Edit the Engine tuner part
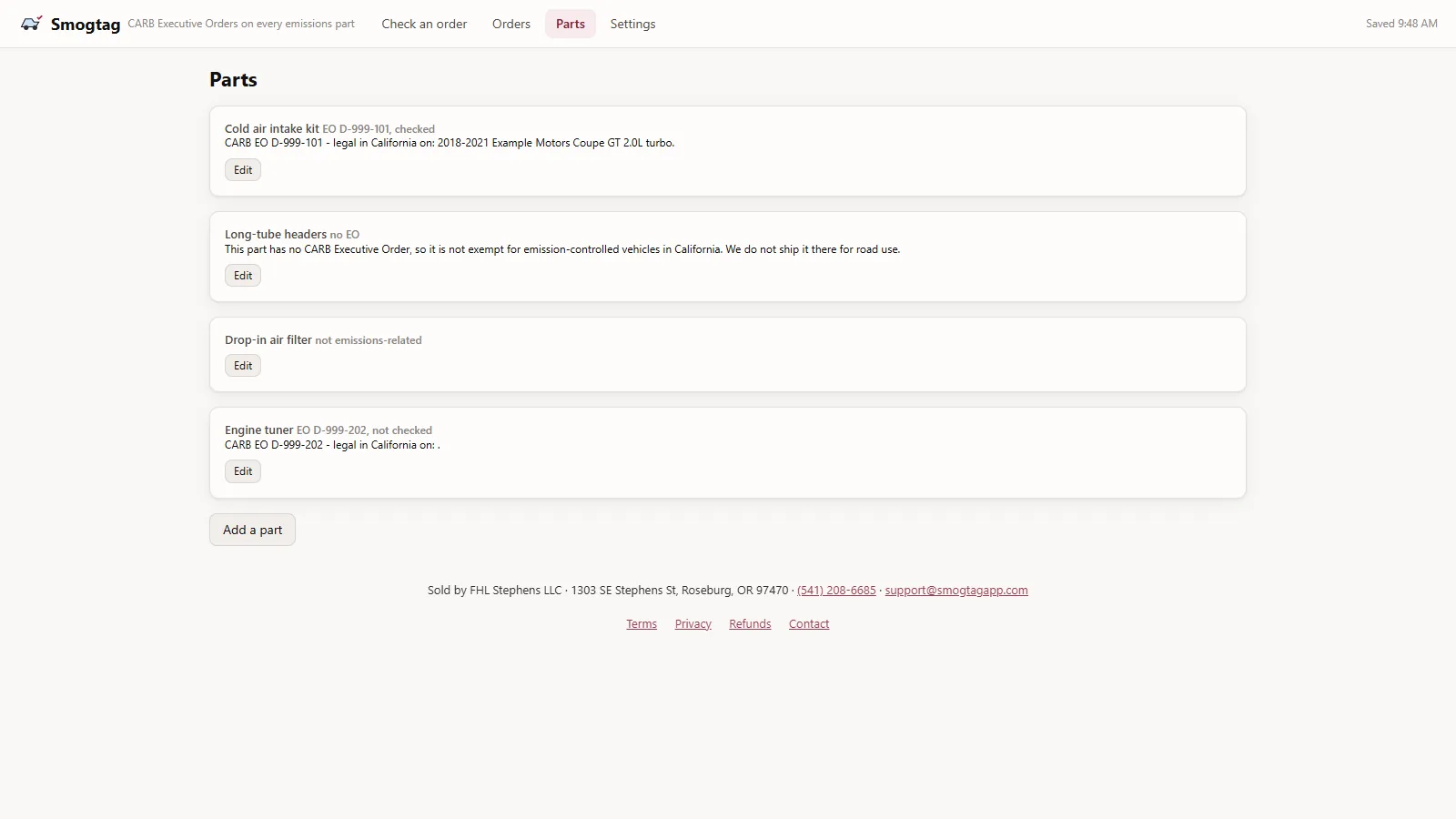The height and width of the screenshot is (819, 1456). (243, 471)
